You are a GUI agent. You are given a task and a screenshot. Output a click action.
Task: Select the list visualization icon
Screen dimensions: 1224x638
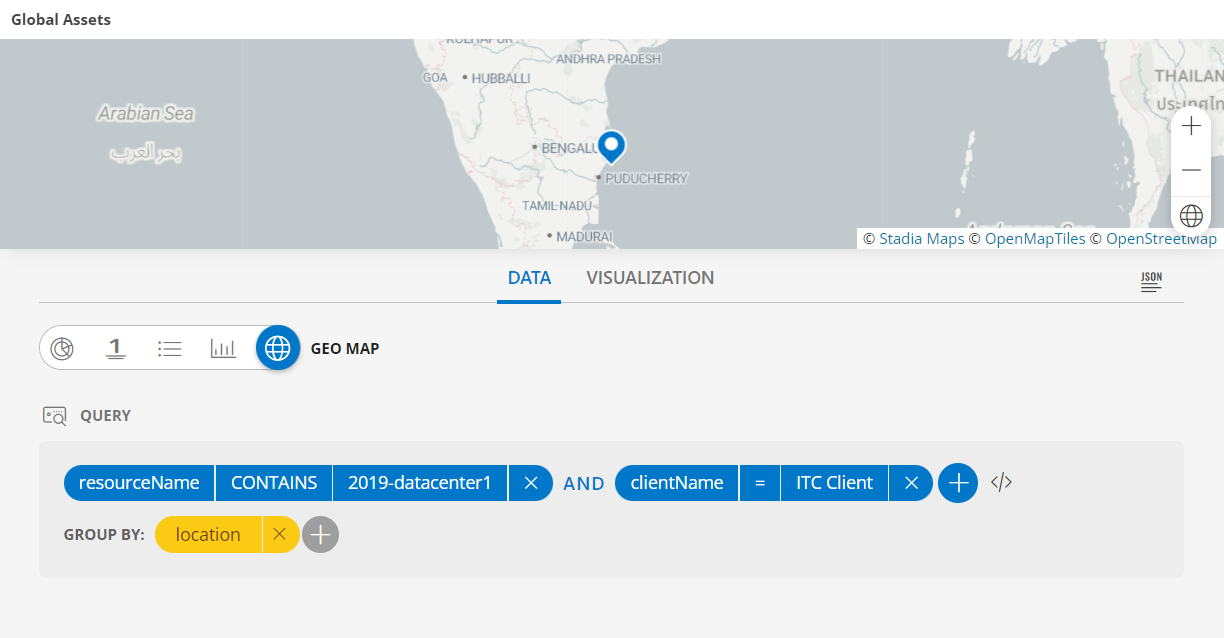coord(170,348)
